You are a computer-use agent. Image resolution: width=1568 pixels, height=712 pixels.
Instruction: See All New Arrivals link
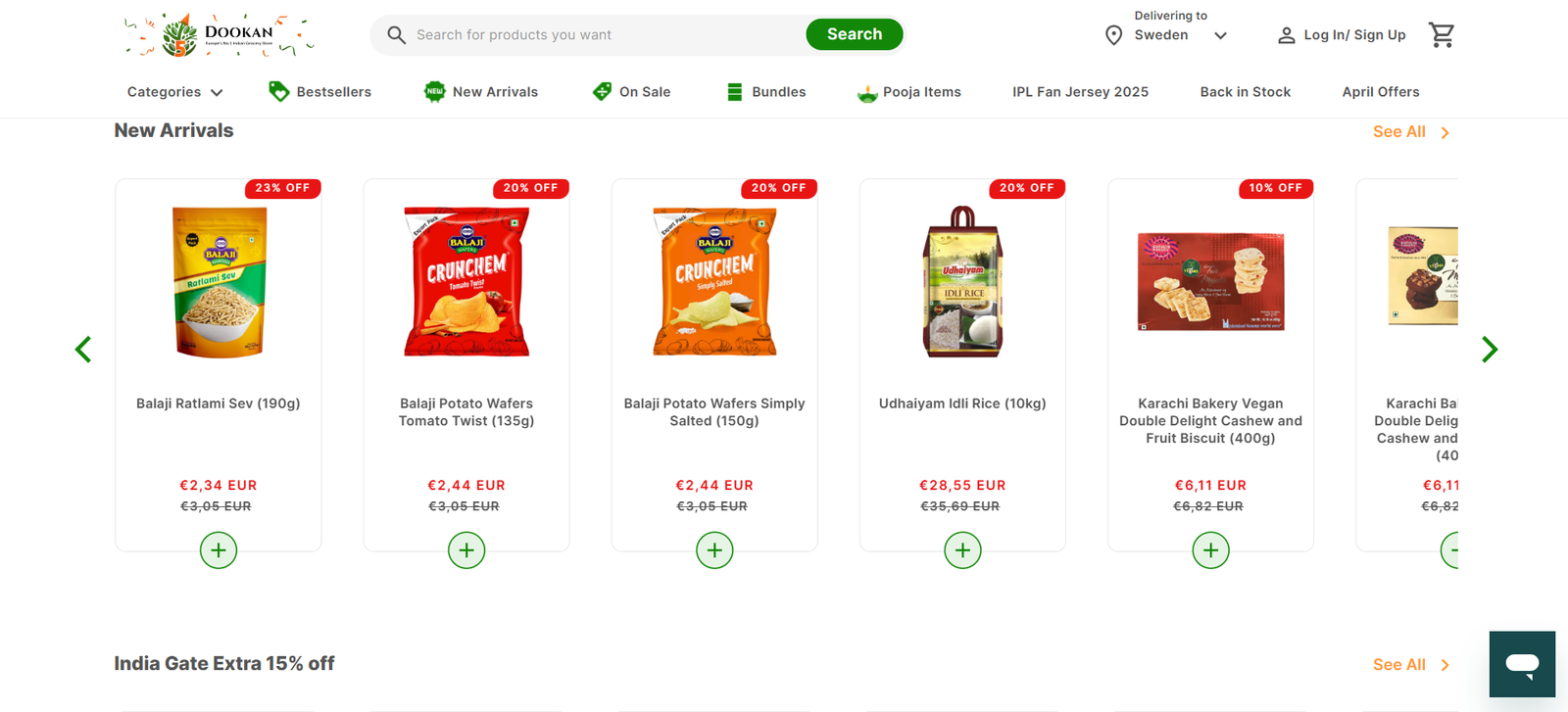(x=1411, y=132)
